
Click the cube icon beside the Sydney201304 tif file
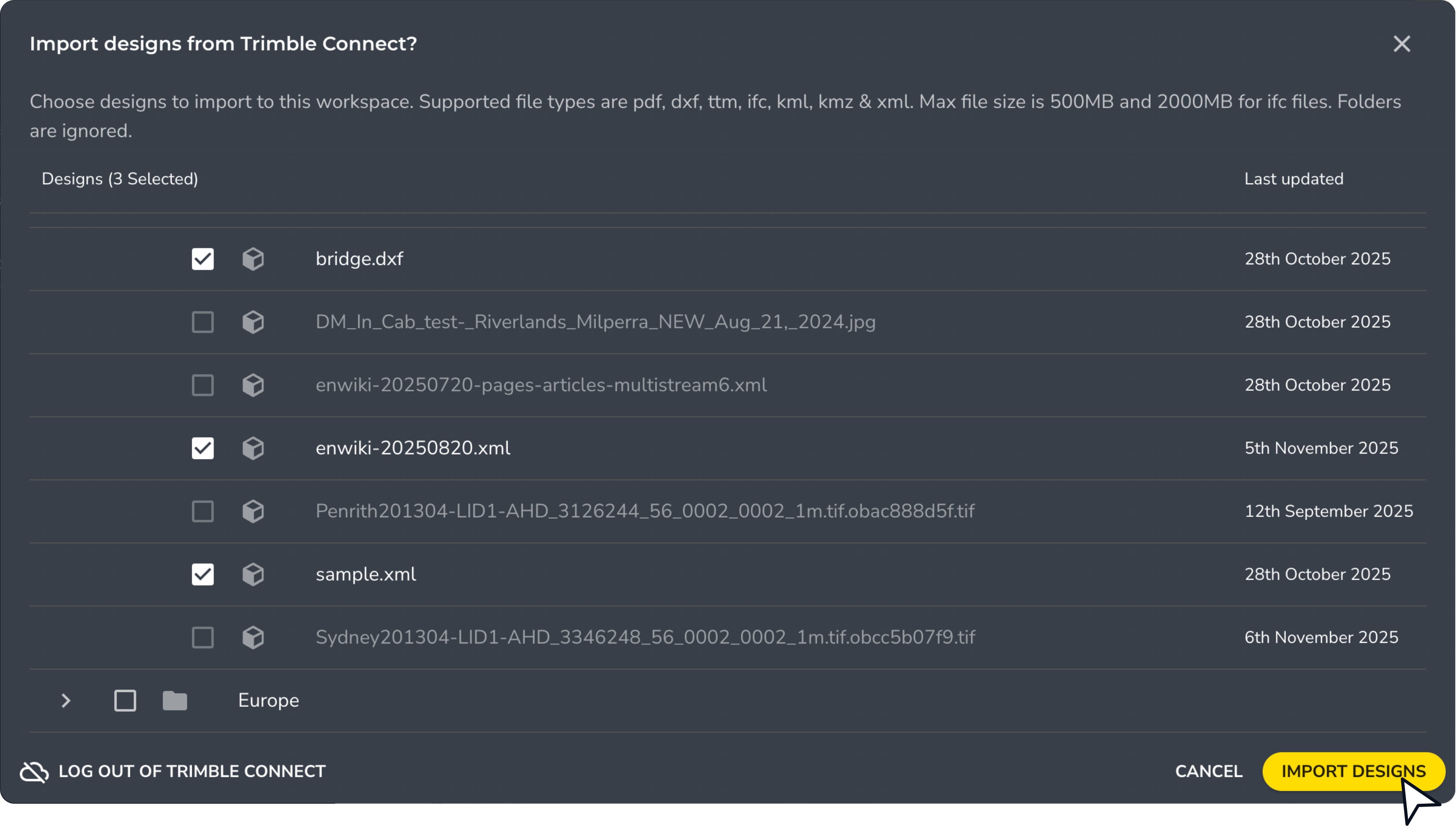[253, 637]
